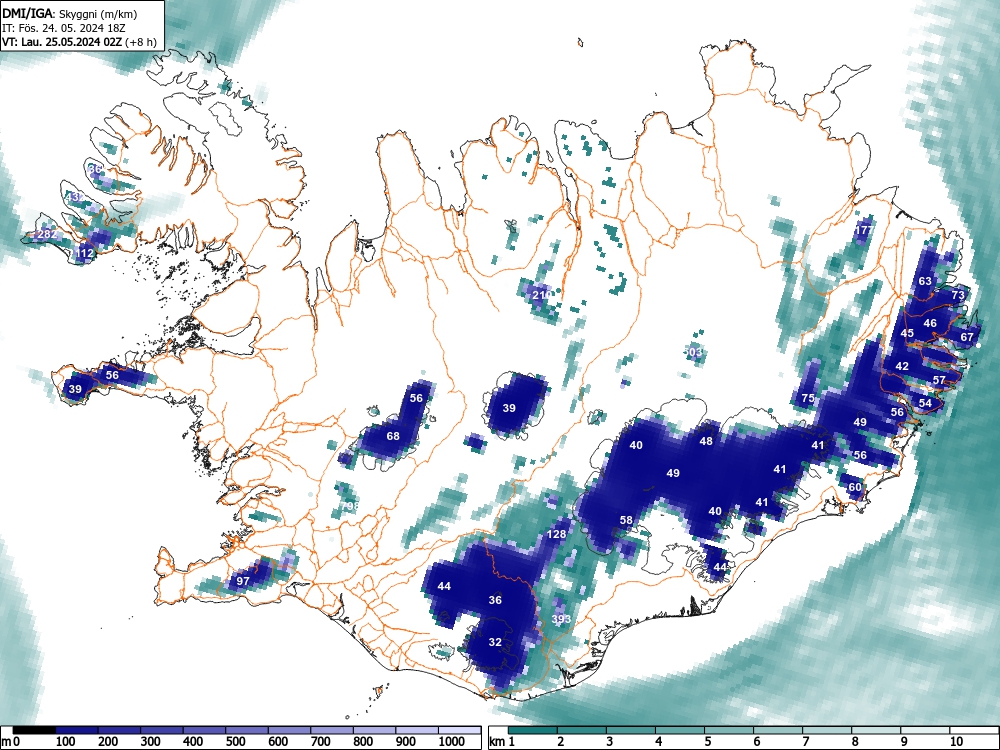This screenshot has width=1000, height=750.
Task: Click visibility value "393" in the south
Action: (x=561, y=619)
